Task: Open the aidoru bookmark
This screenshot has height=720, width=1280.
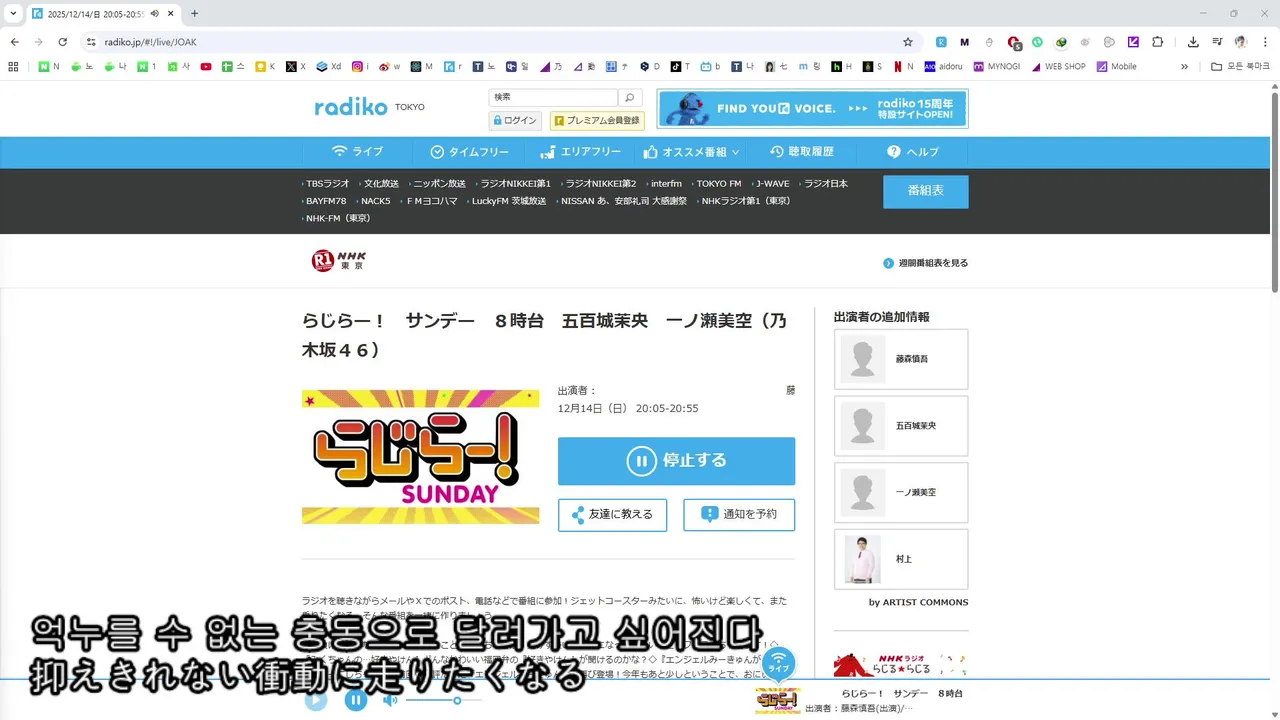Action: pyautogui.click(x=943, y=67)
